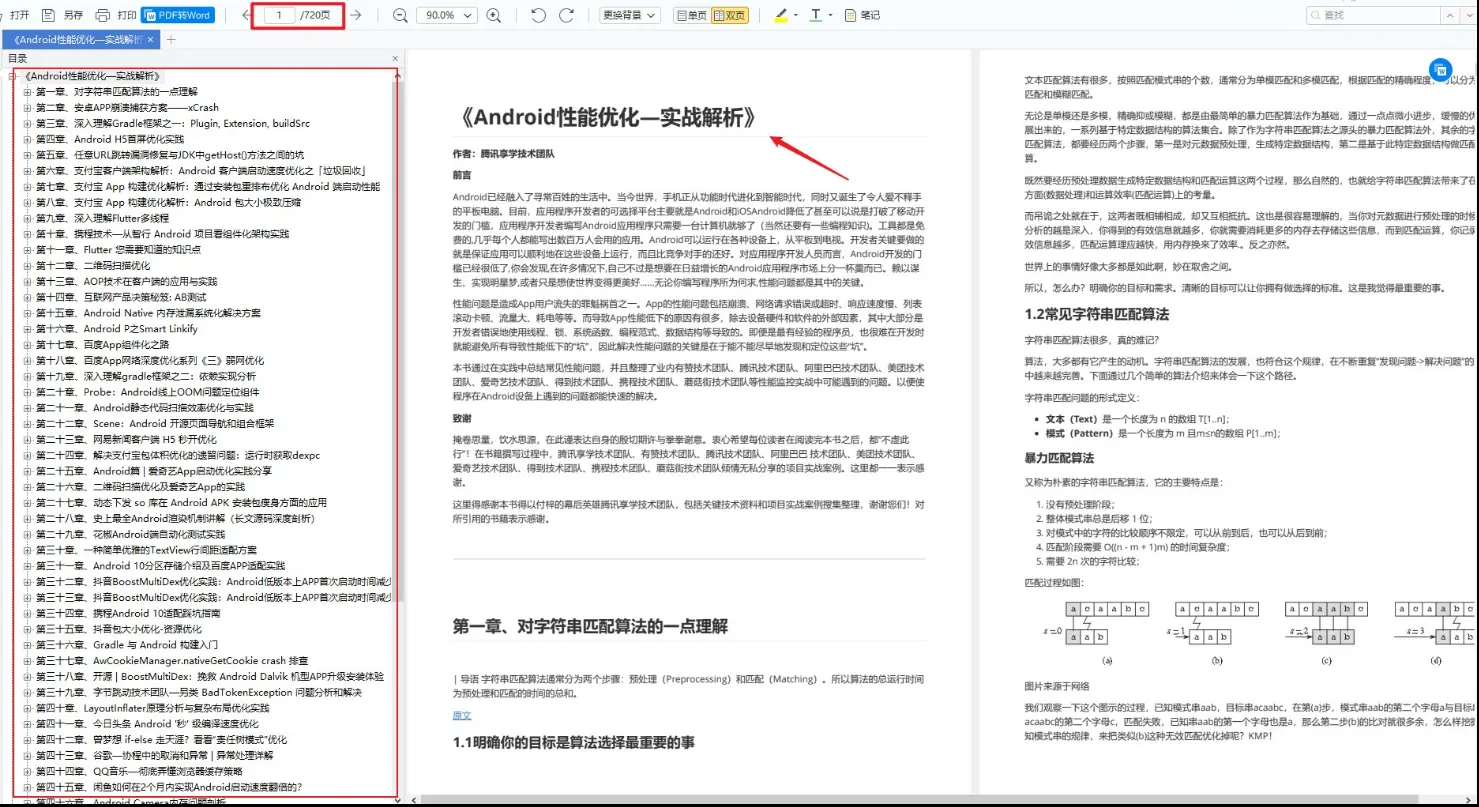Click the 原文 link in chapter one
The height and width of the screenshot is (807, 1479).
[462, 715]
